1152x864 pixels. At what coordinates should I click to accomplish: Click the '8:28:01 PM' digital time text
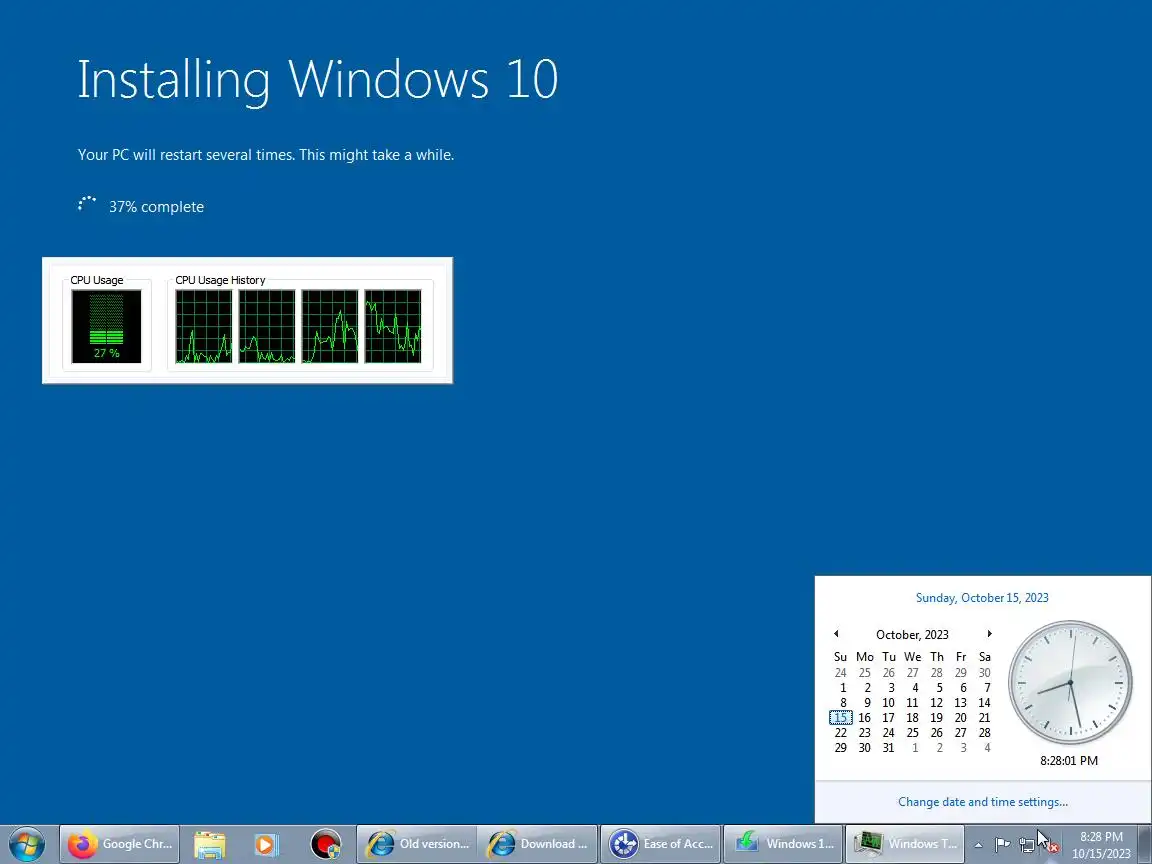[1069, 761]
